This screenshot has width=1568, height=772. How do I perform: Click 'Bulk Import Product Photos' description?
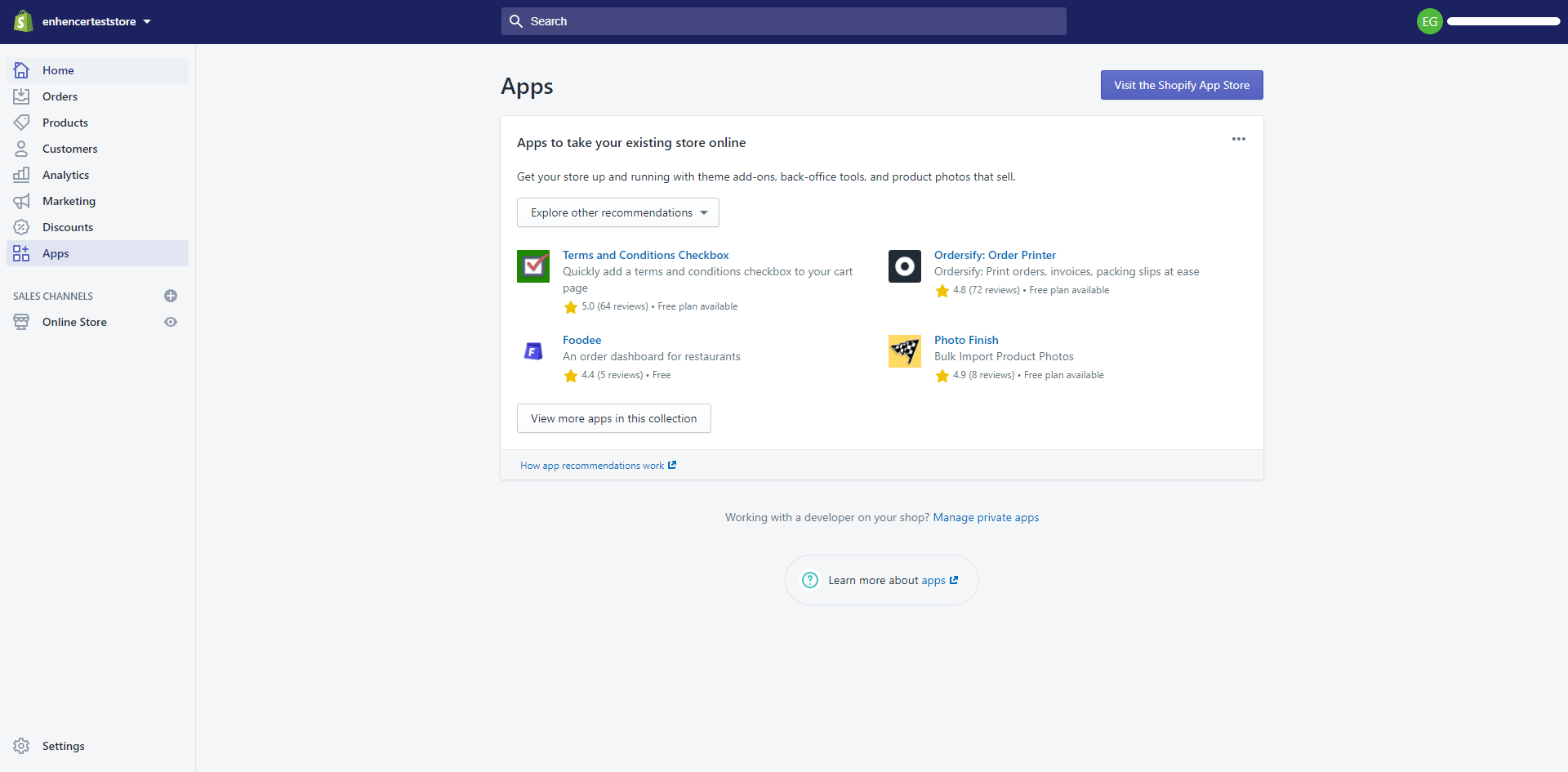1004,356
